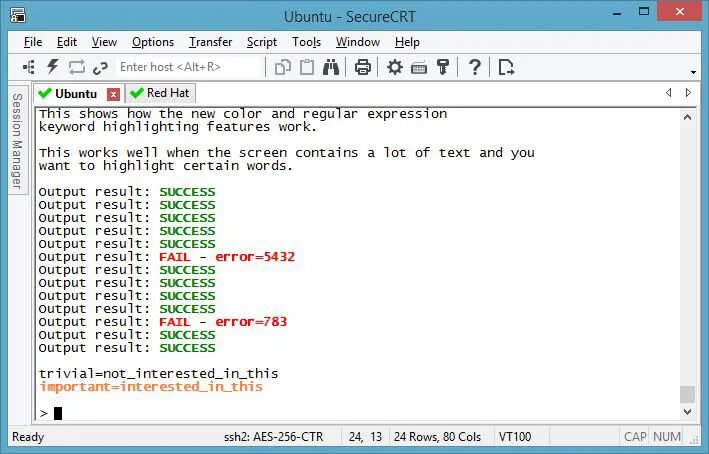Click the SecureCRT application icon in the title bar
The height and width of the screenshot is (454, 709).
(18, 16)
